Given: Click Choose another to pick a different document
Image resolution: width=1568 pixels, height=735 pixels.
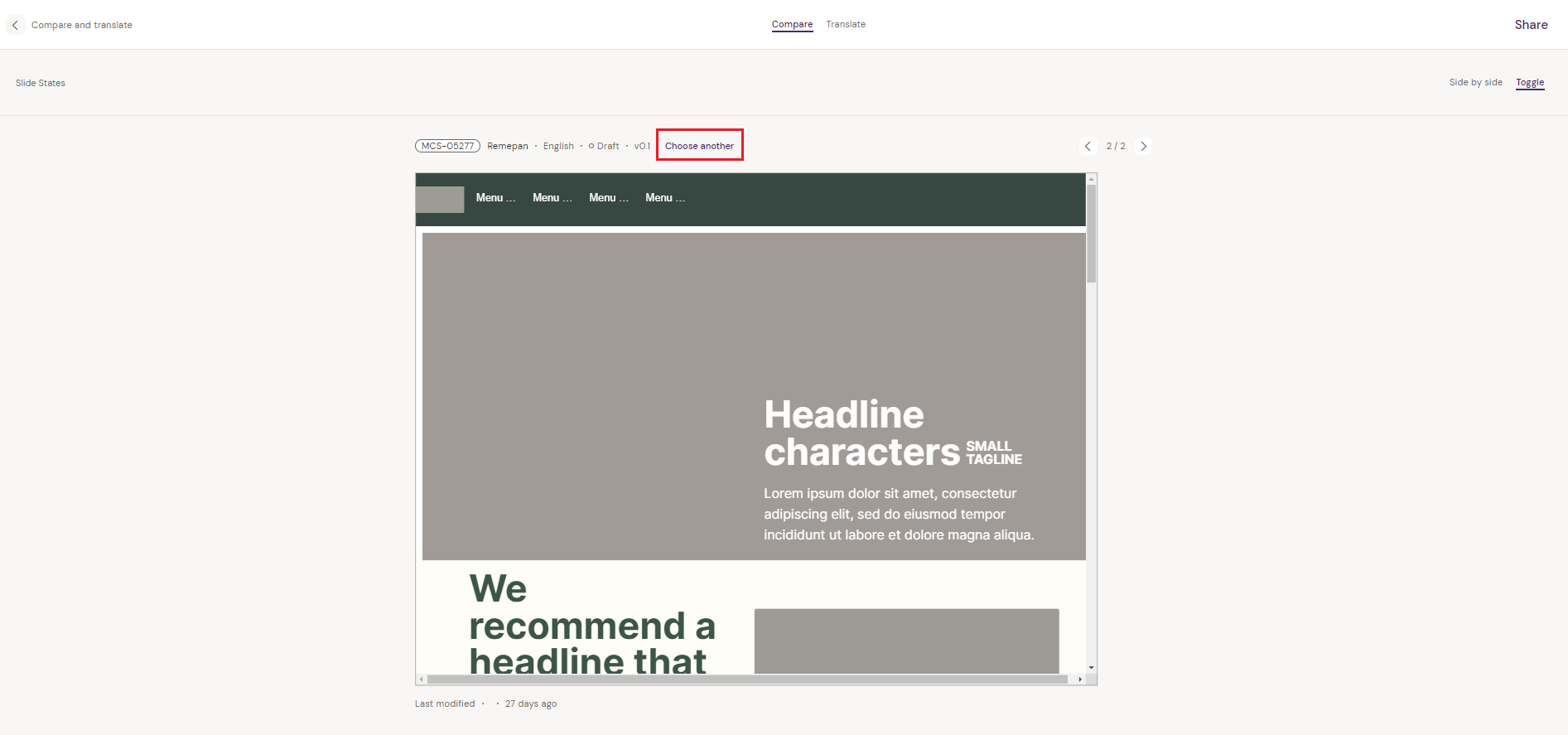Looking at the screenshot, I should (699, 146).
